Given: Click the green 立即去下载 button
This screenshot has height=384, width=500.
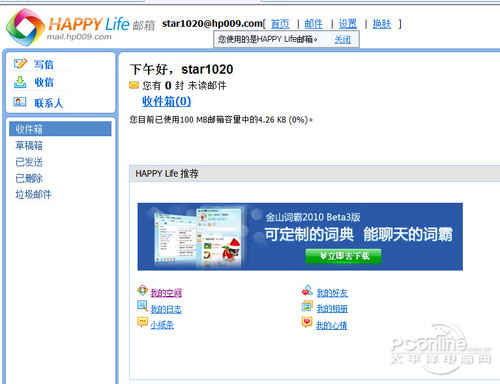Looking at the screenshot, I should click(x=343, y=256).
